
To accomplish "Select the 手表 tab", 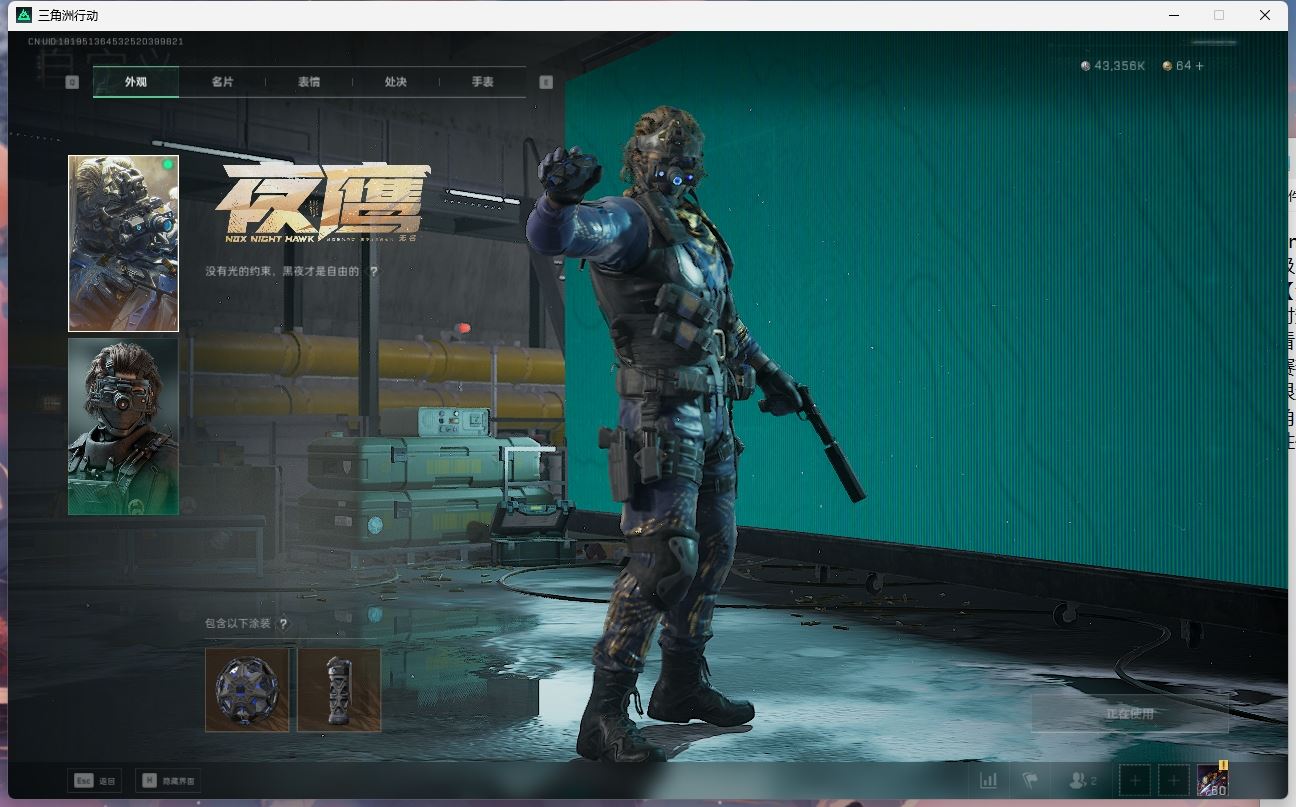I will point(482,82).
